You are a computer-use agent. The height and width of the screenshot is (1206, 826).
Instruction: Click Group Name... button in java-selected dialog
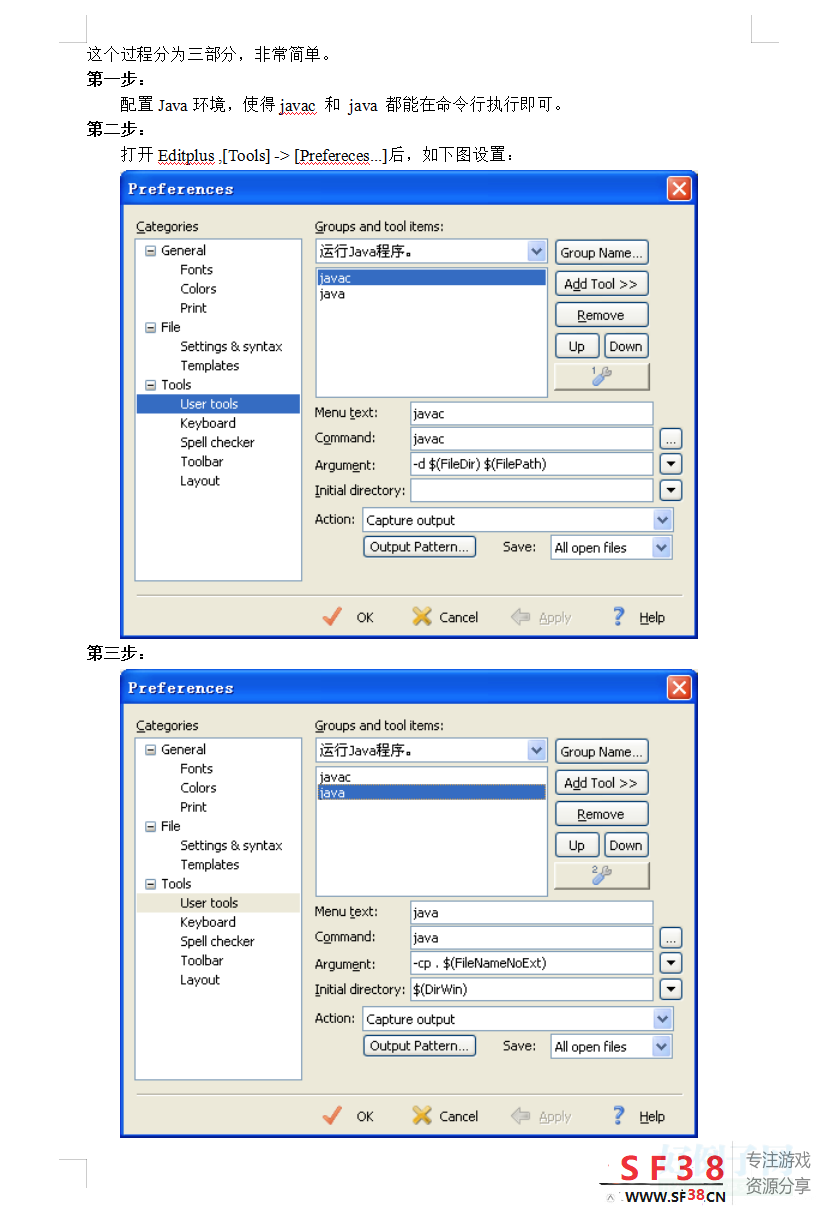pyautogui.click(x=601, y=752)
